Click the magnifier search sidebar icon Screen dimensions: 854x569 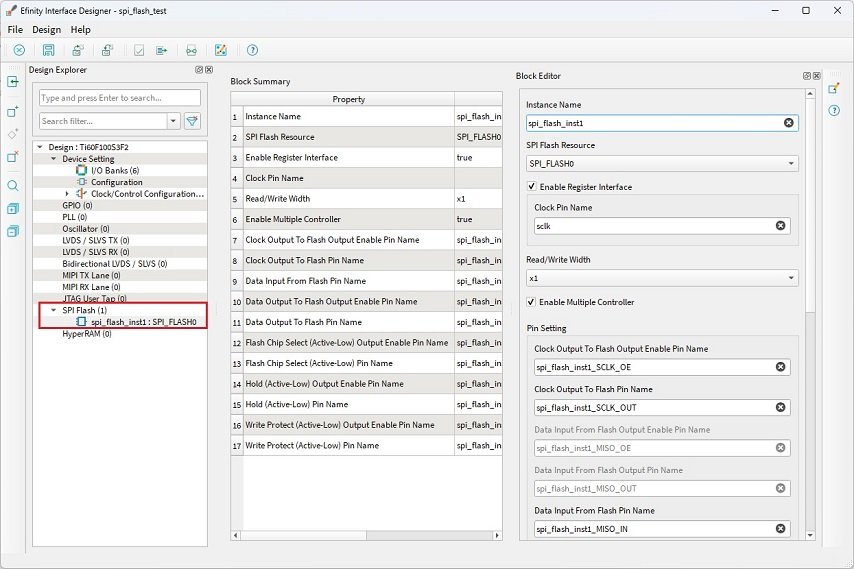(13, 186)
